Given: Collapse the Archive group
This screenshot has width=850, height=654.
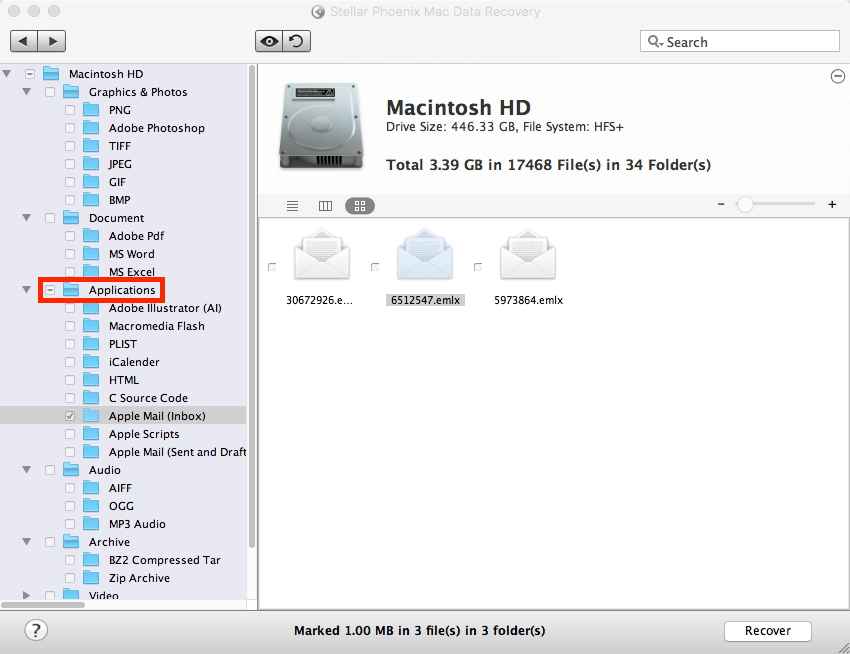Looking at the screenshot, I should [27, 542].
